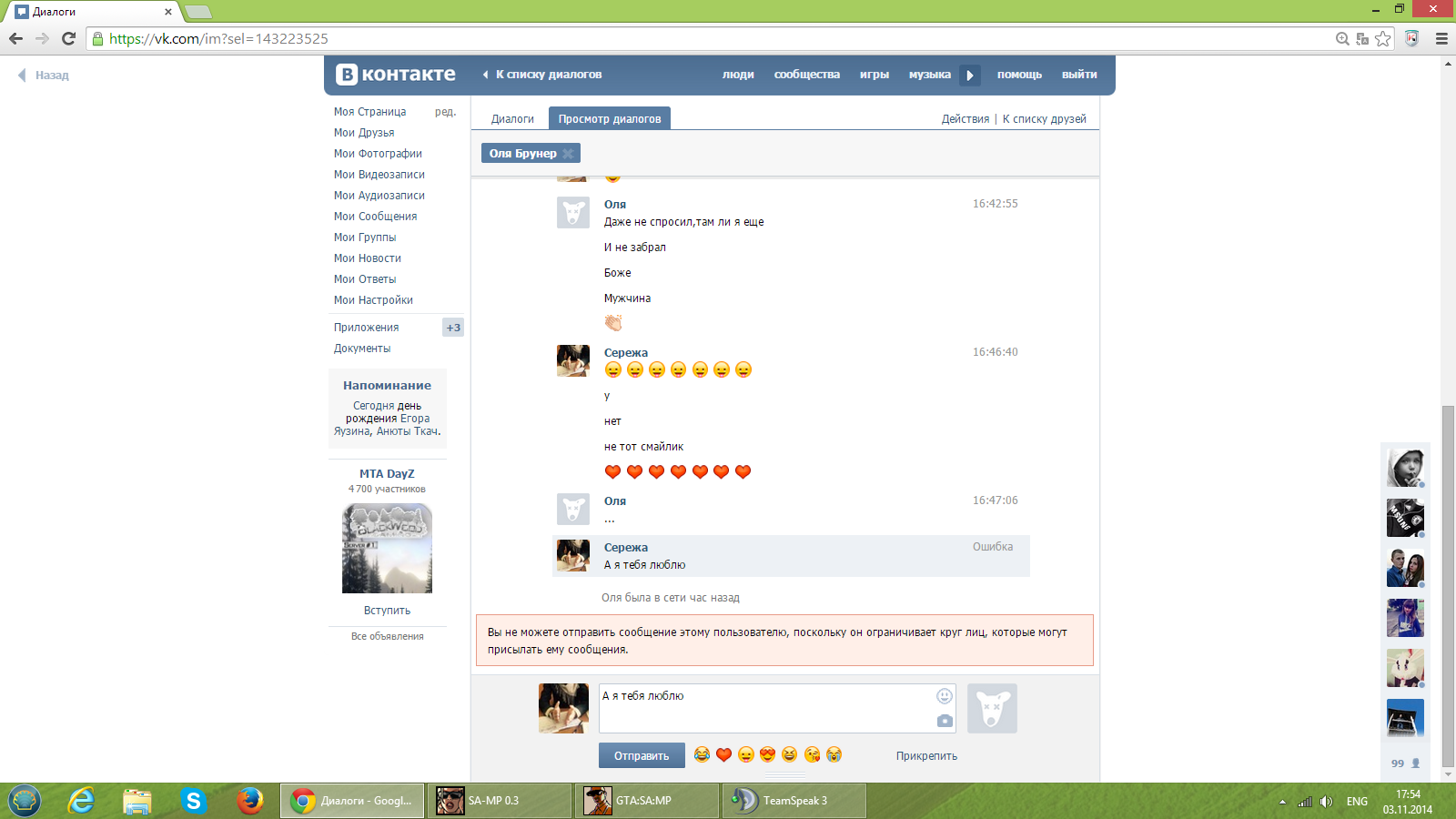
Task: Open игры in top navigation
Action: click(x=875, y=75)
